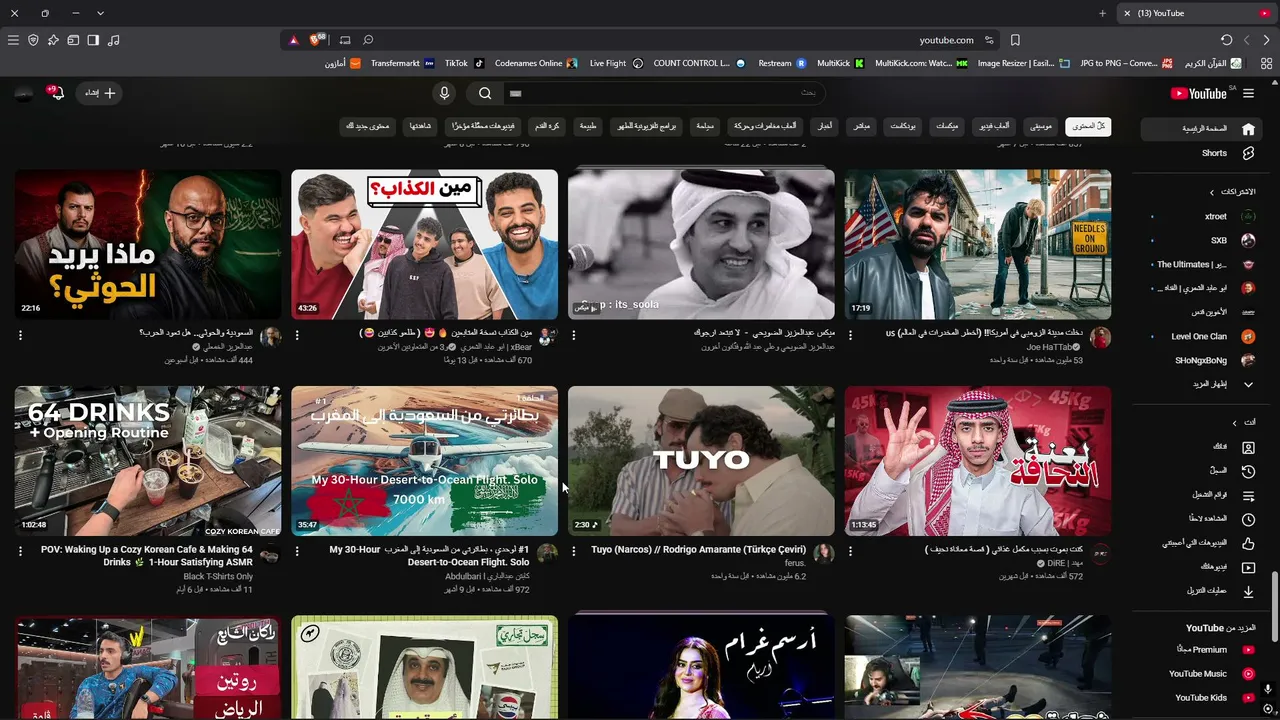Image resolution: width=1280 pixels, height=720 pixels.
Task: Open the music note playlist icon in toolbar
Action: [x=113, y=40]
